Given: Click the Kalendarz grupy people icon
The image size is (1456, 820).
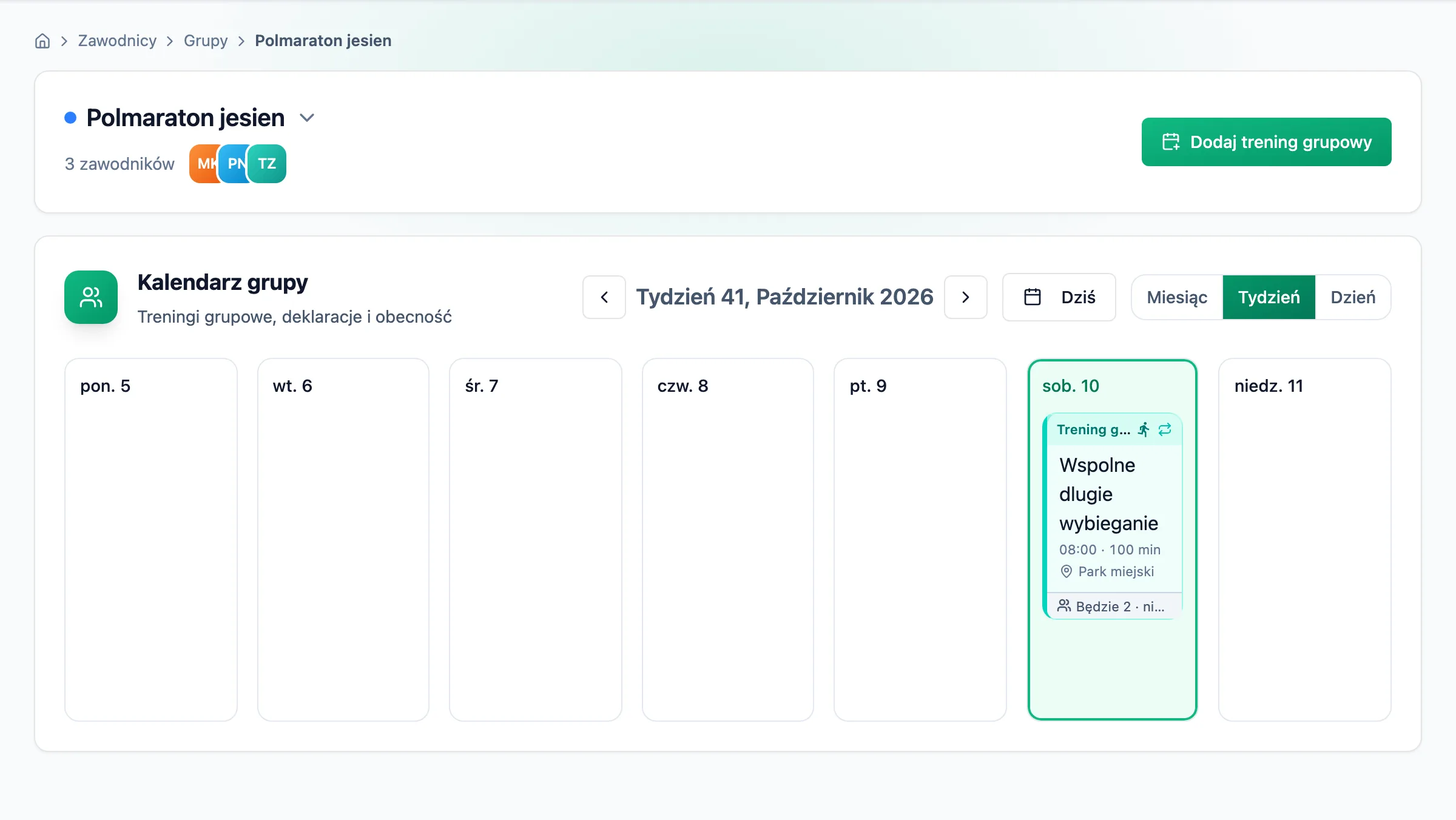Looking at the screenshot, I should 91,297.
